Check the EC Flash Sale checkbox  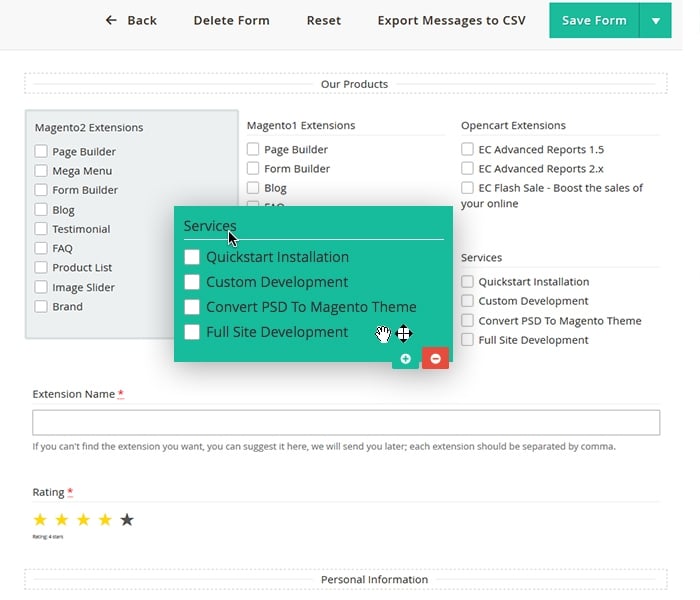point(467,188)
